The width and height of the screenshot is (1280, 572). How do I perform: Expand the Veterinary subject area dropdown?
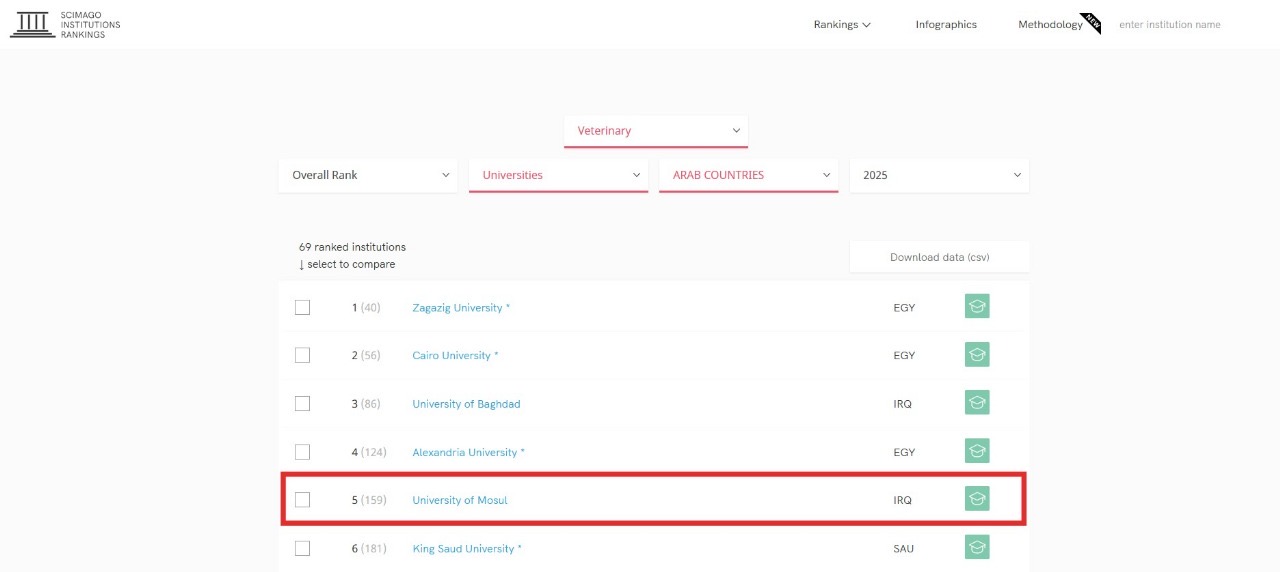pos(656,131)
